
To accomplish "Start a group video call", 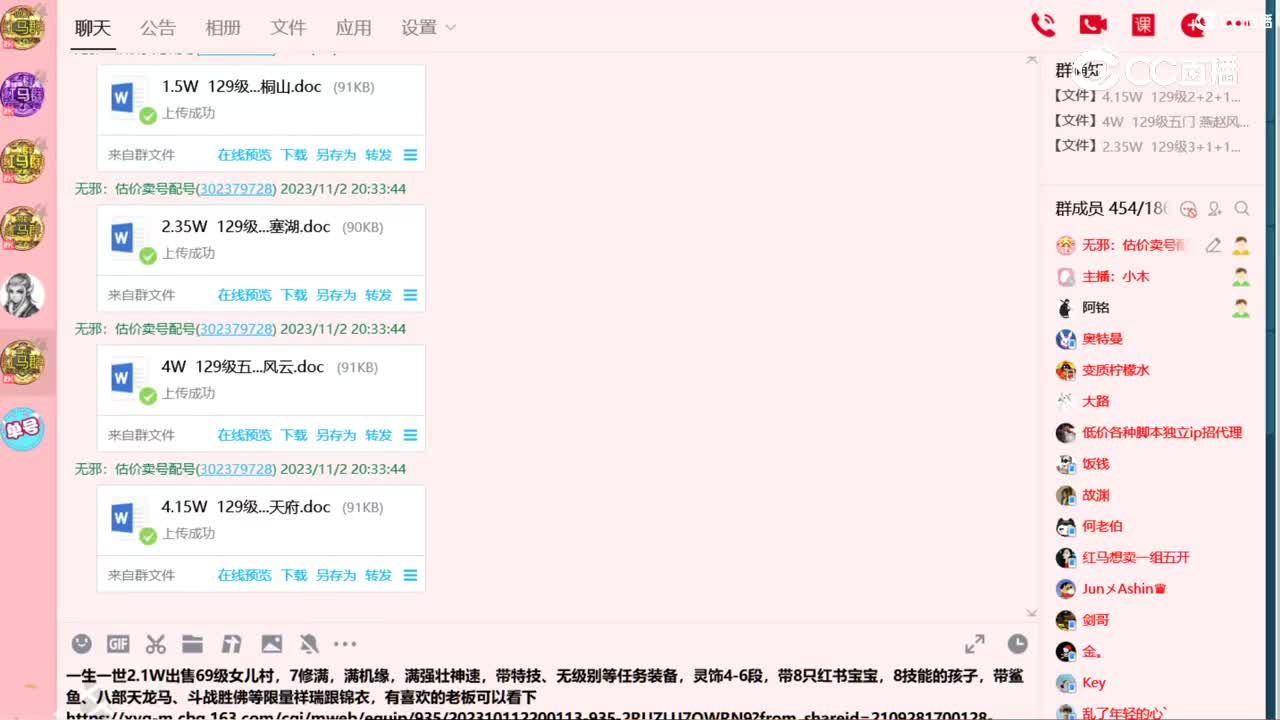I will (1093, 25).
